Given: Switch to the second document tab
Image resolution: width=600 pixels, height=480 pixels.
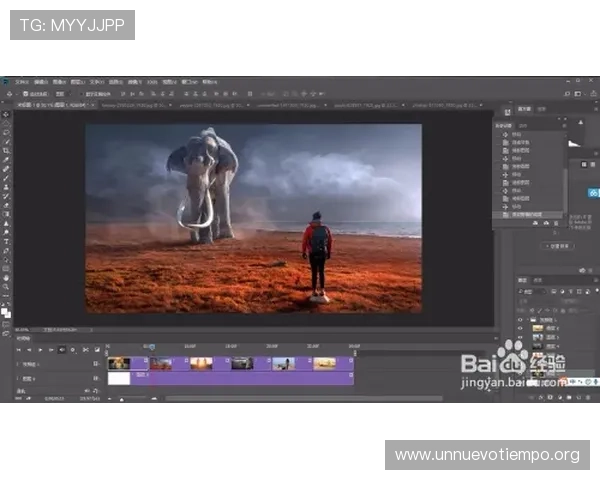Looking at the screenshot, I should click(110, 103).
